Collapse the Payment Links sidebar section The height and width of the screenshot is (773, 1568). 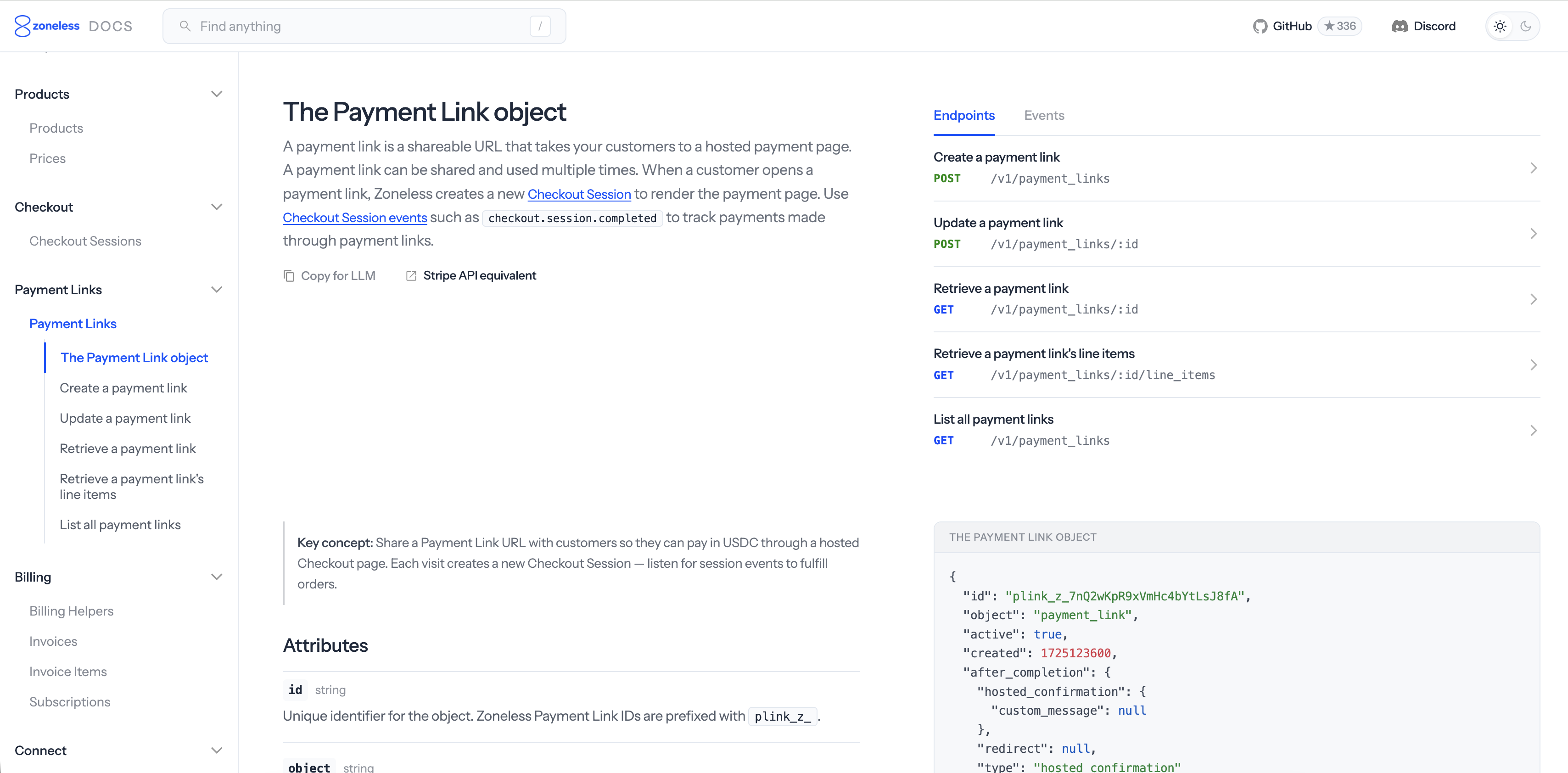(x=217, y=290)
